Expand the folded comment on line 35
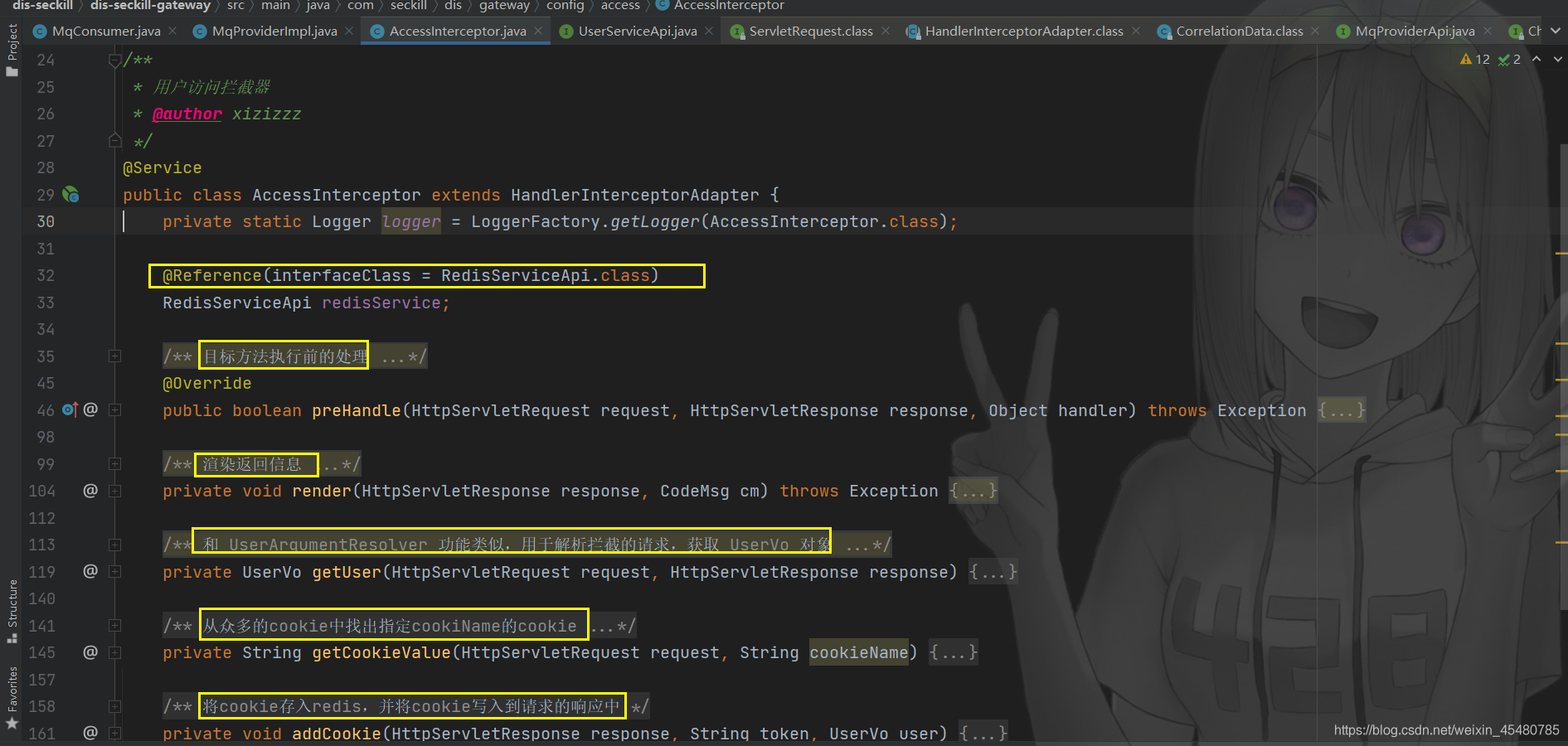 (x=115, y=356)
